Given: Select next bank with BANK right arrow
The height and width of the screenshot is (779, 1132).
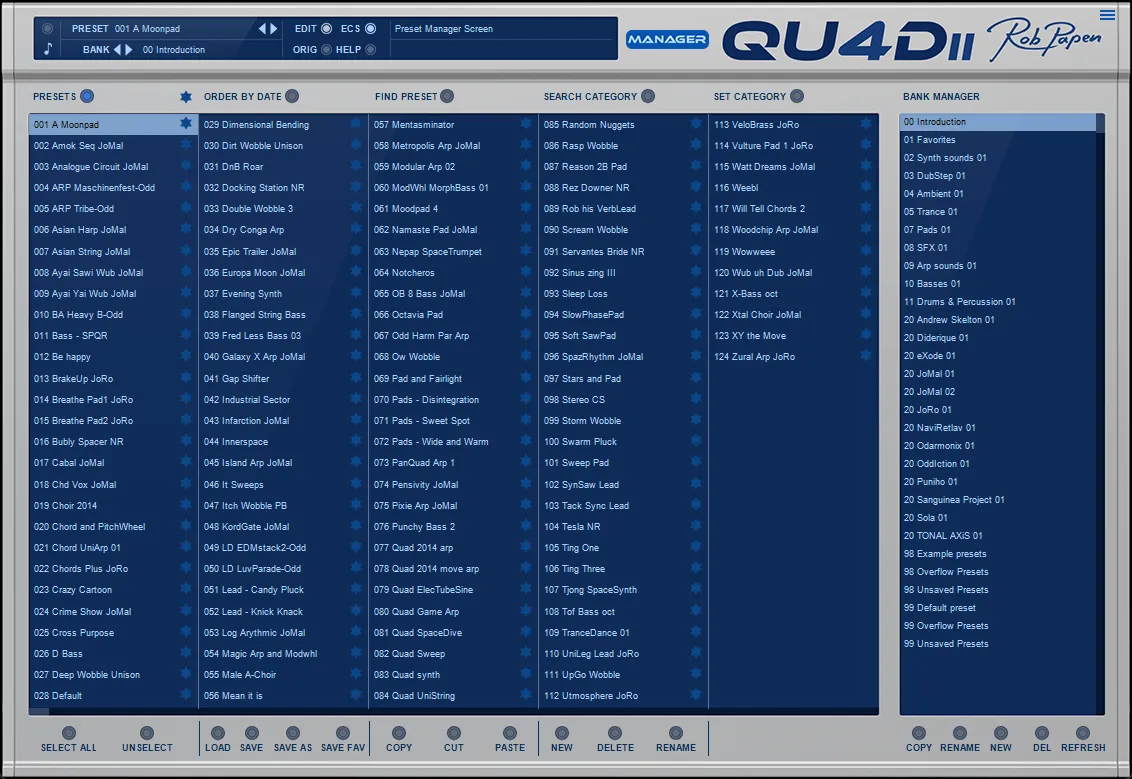Looking at the screenshot, I should coord(129,50).
